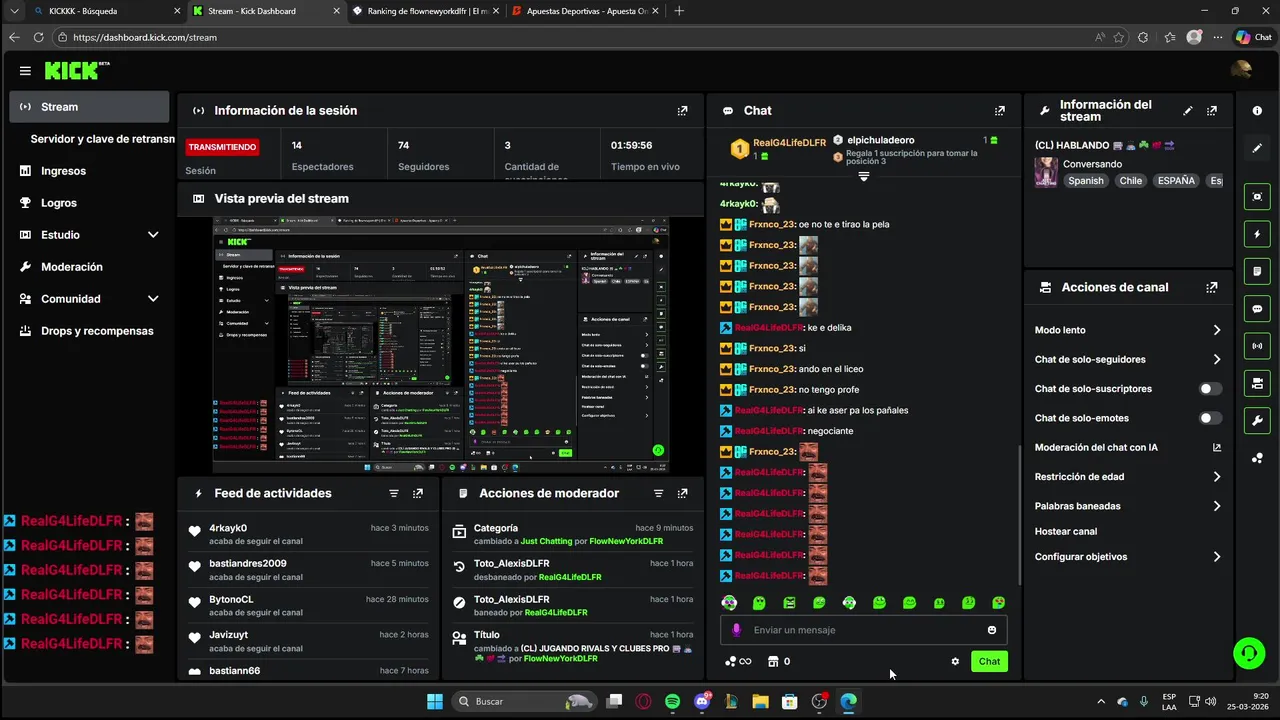Image resolution: width=1280 pixels, height=720 pixels.
Task: Click the taskbar Buscar search box
Action: pyautogui.click(x=524, y=702)
